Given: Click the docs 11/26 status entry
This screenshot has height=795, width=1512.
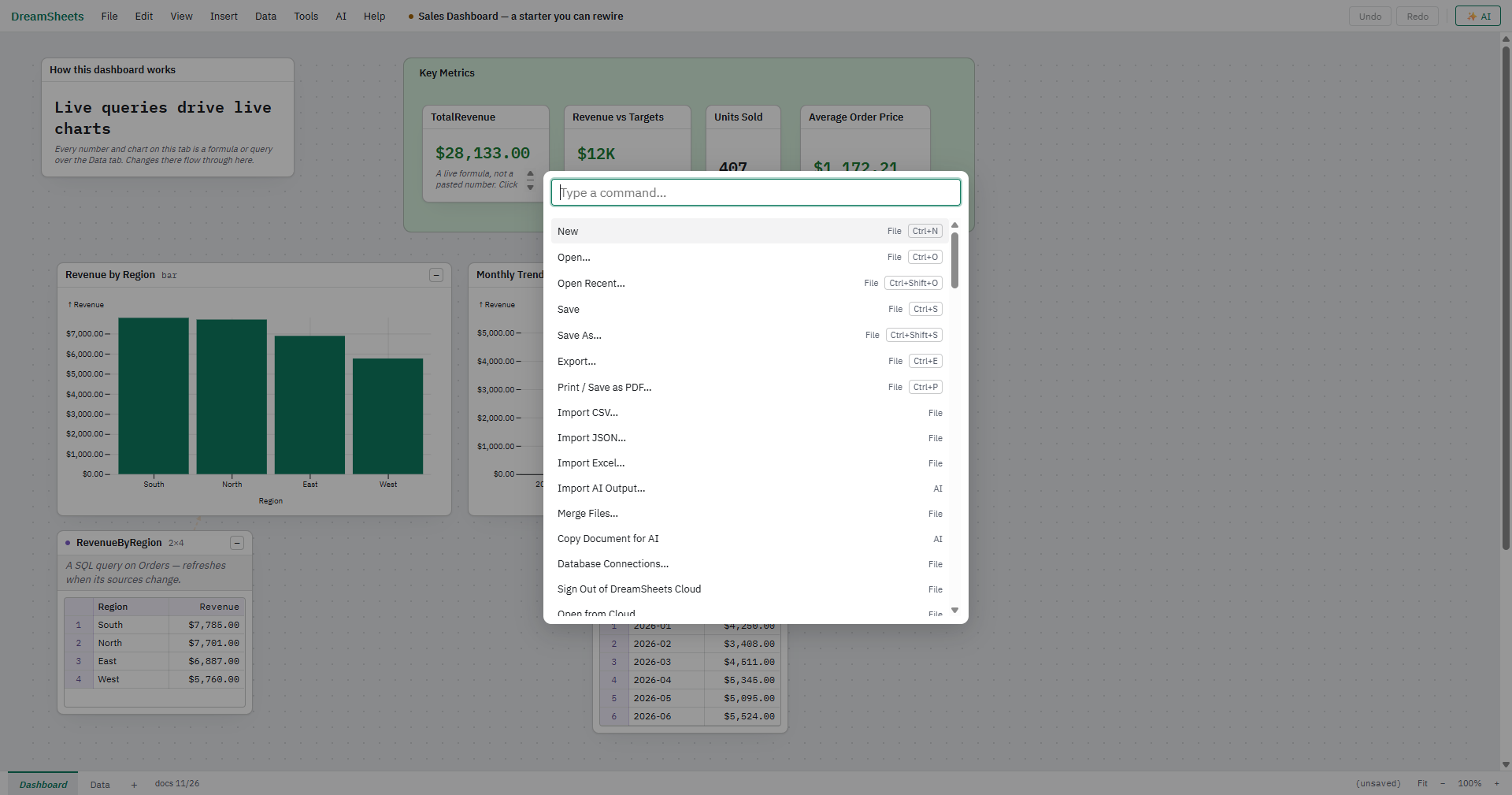Looking at the screenshot, I should pos(177,783).
